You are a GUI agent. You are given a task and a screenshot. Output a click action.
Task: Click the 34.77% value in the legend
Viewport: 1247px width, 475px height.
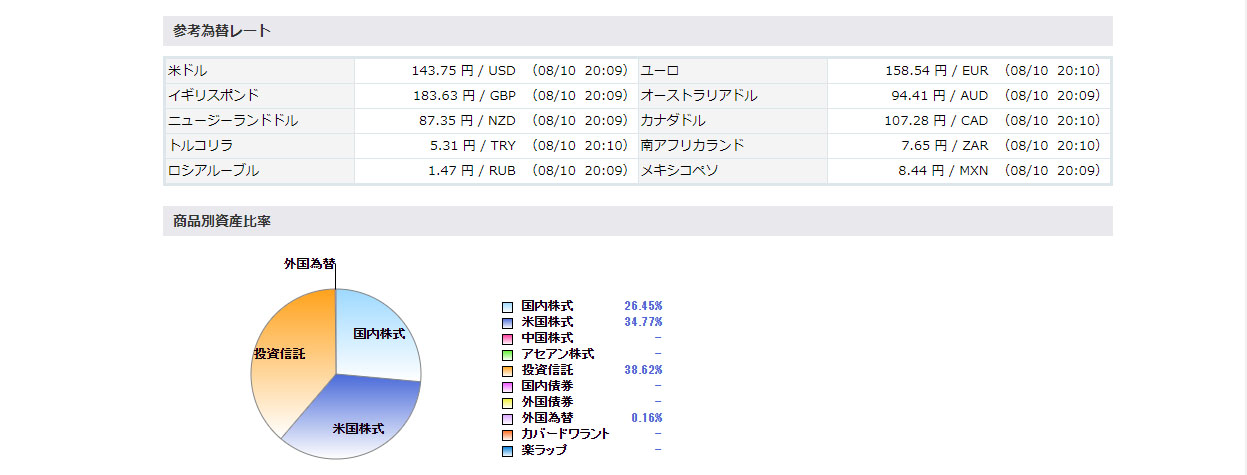pos(643,322)
